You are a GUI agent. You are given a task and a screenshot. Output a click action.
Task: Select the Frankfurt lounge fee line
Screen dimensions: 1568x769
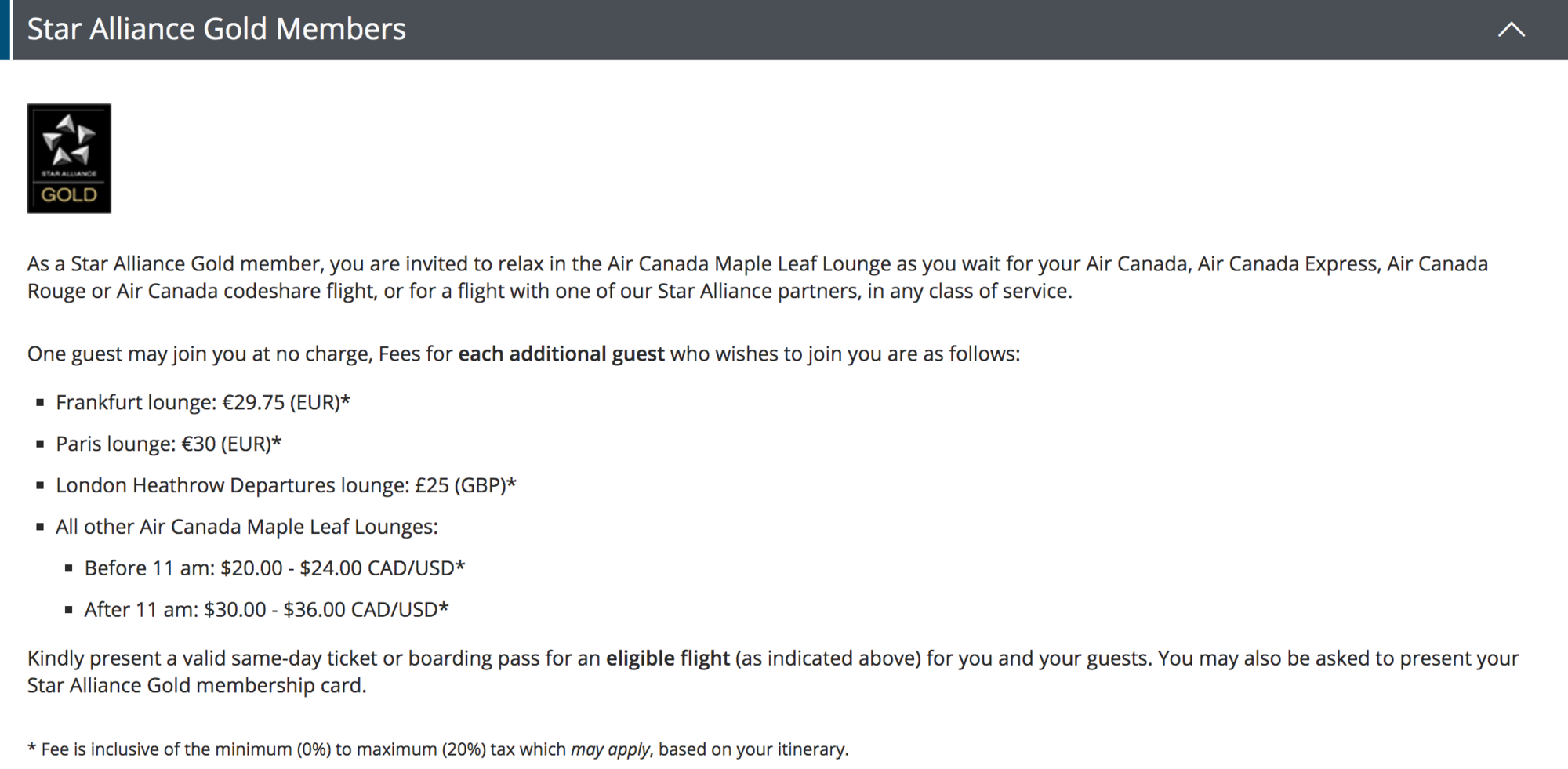point(203,403)
